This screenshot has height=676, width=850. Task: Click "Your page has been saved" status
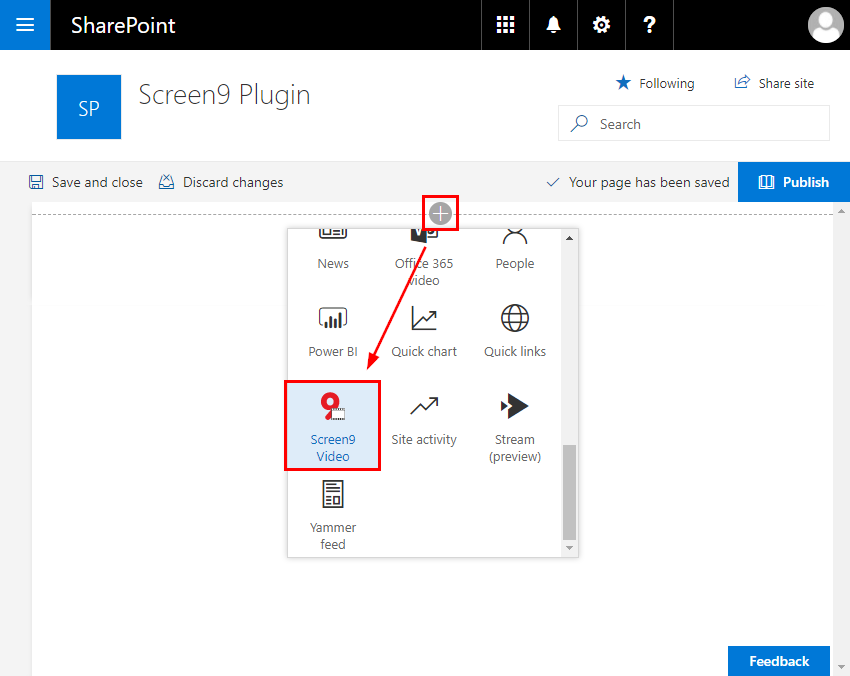[649, 182]
